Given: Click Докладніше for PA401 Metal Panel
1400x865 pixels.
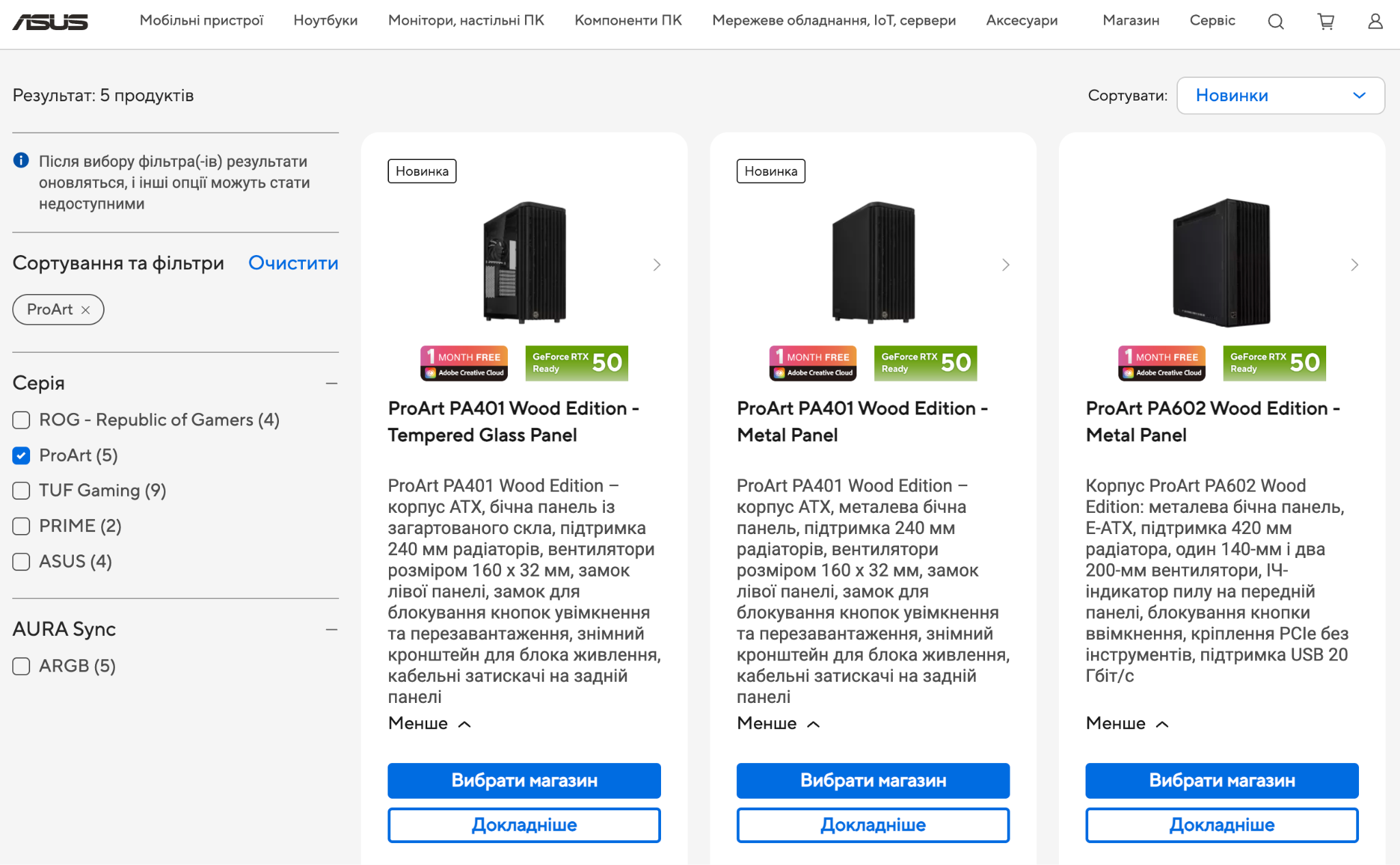Looking at the screenshot, I should tap(873, 825).
